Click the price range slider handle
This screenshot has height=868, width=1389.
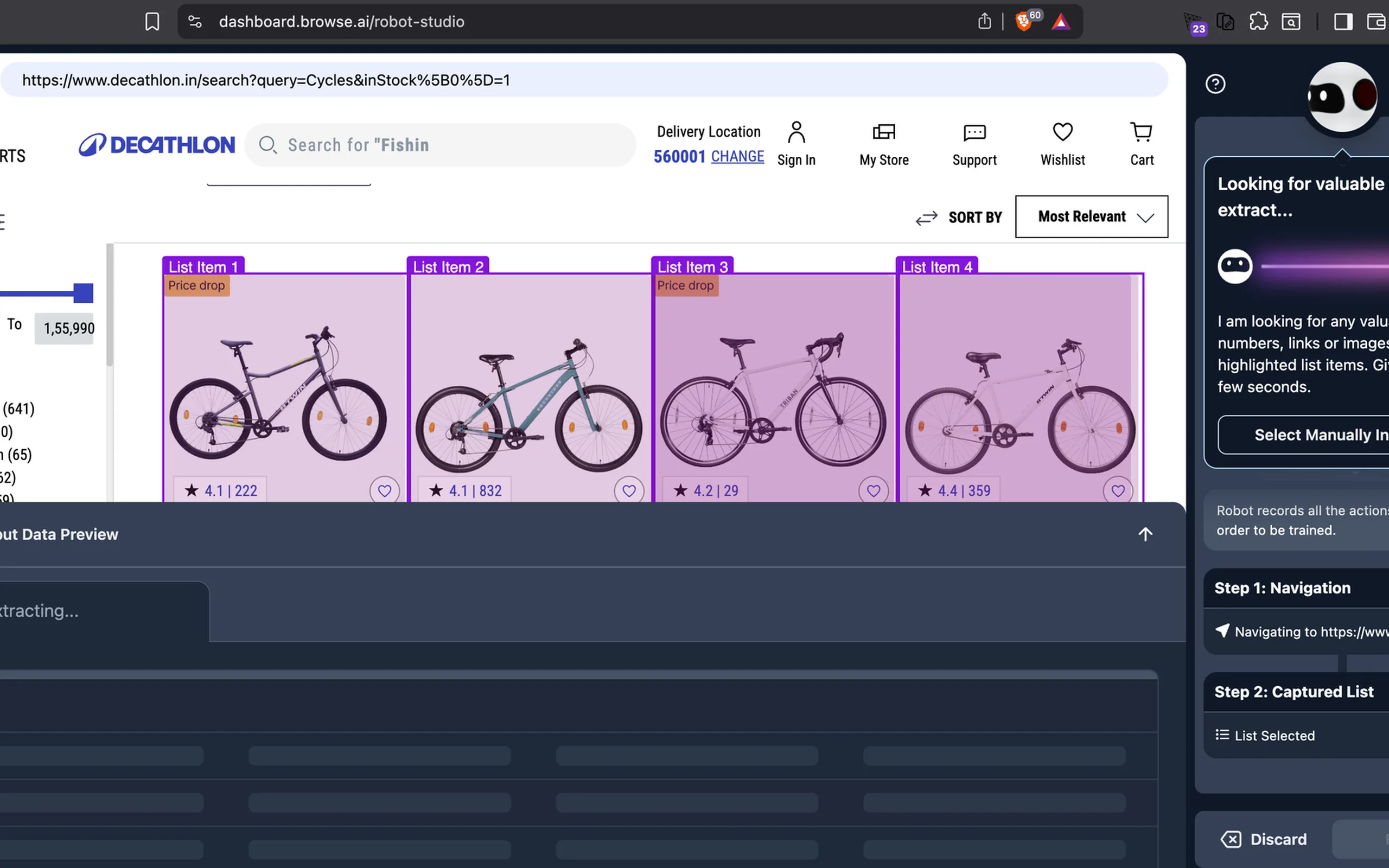pyautogui.click(x=83, y=293)
